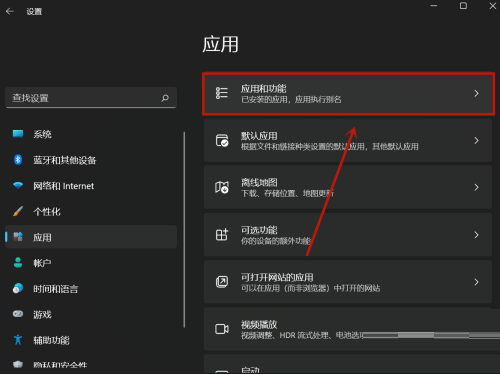Screen dimensions: 500x374
Task: Open 帐户 settings
Action: click(91, 263)
